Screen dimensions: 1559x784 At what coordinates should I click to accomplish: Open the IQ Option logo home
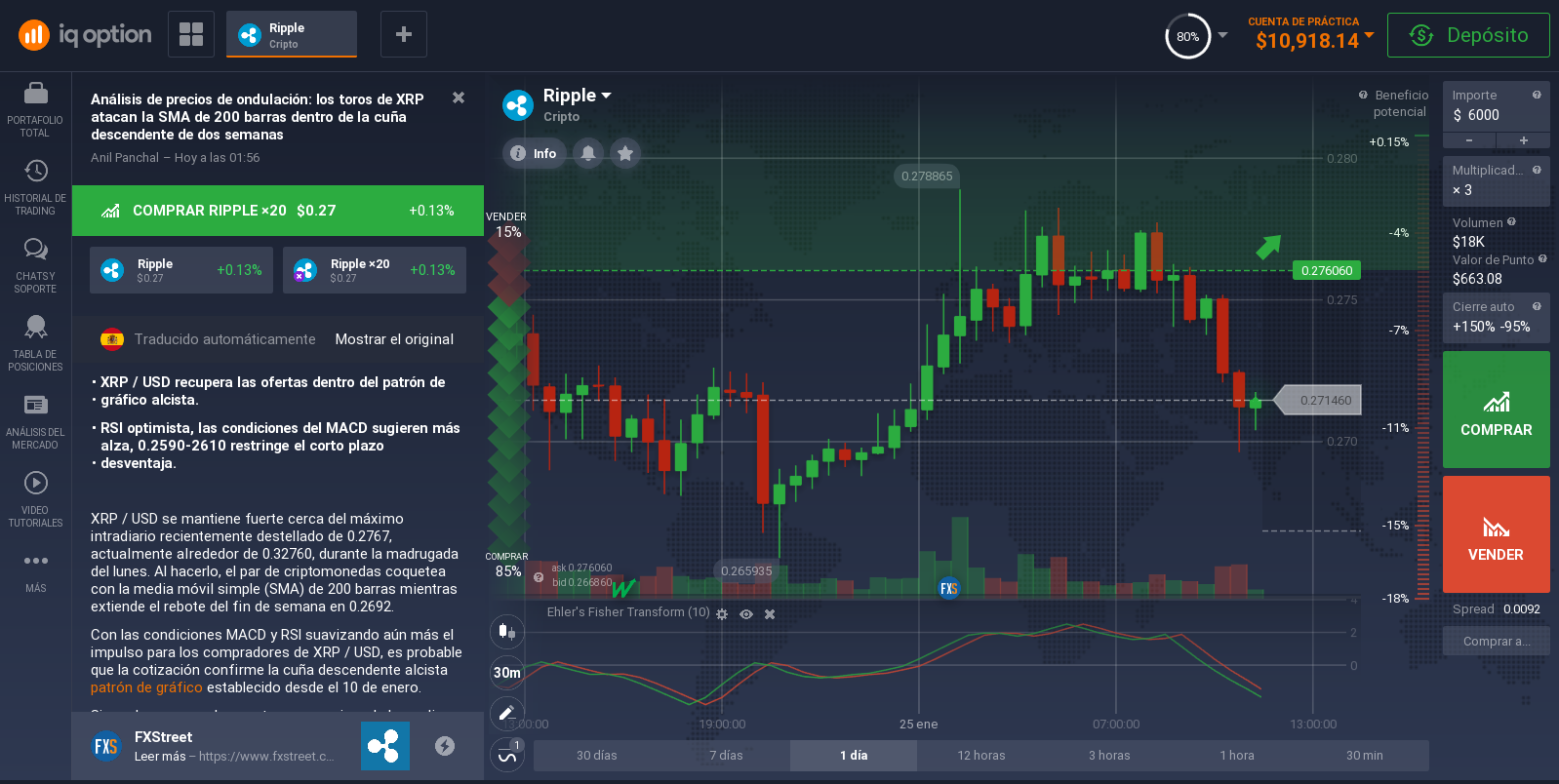pyautogui.click(x=85, y=35)
